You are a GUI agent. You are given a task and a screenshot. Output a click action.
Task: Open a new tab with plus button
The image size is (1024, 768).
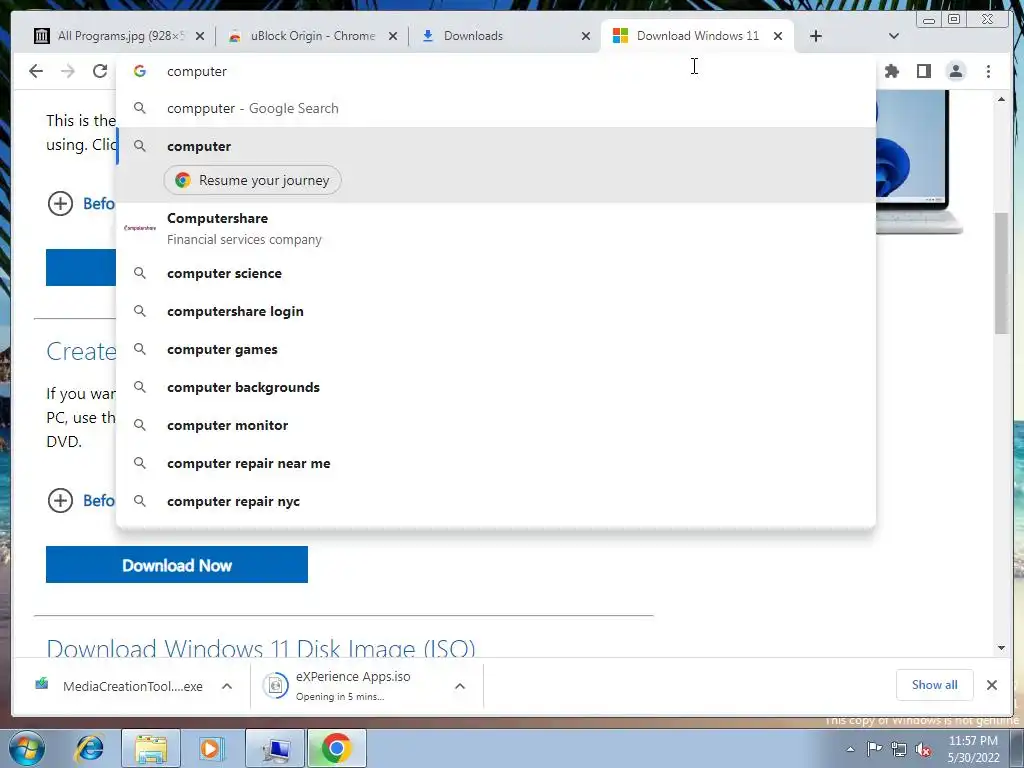click(x=816, y=36)
